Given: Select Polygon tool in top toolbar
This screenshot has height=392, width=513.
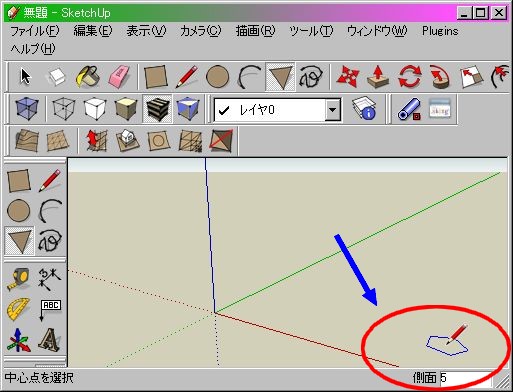Looking at the screenshot, I should pyautogui.click(x=280, y=77).
